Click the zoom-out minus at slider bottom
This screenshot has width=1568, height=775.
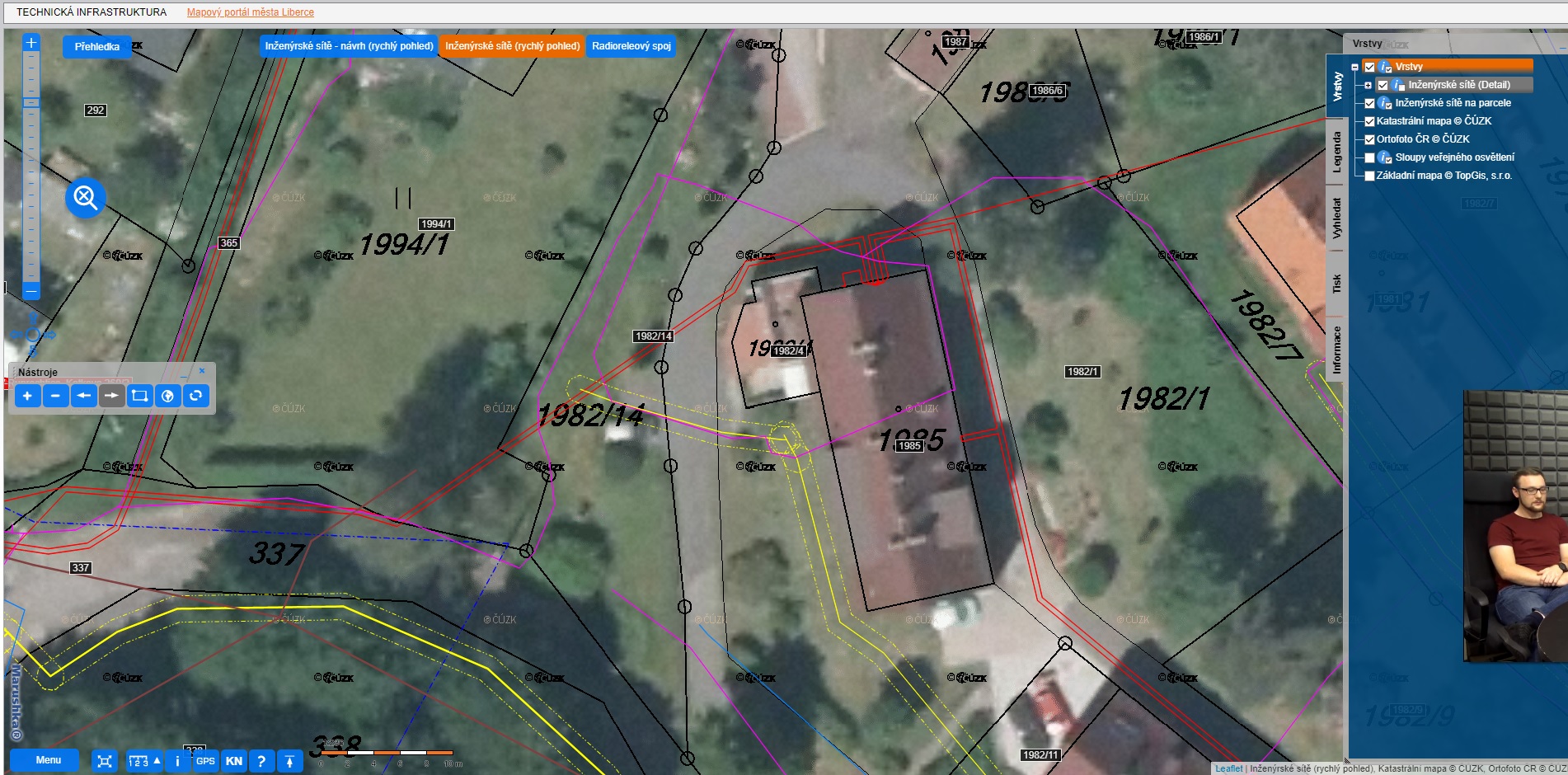[x=31, y=291]
